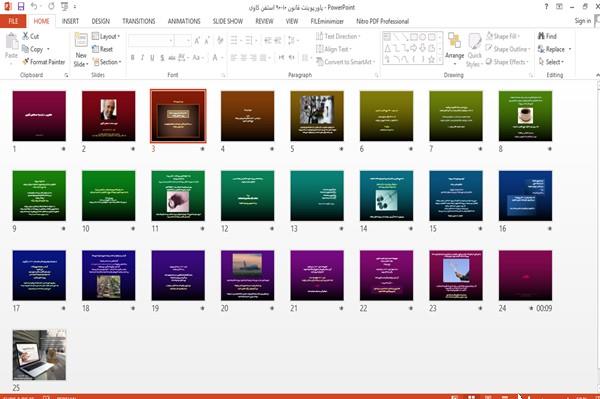
Task: Select slide 24 with 00:09 timing
Action: 525,275
